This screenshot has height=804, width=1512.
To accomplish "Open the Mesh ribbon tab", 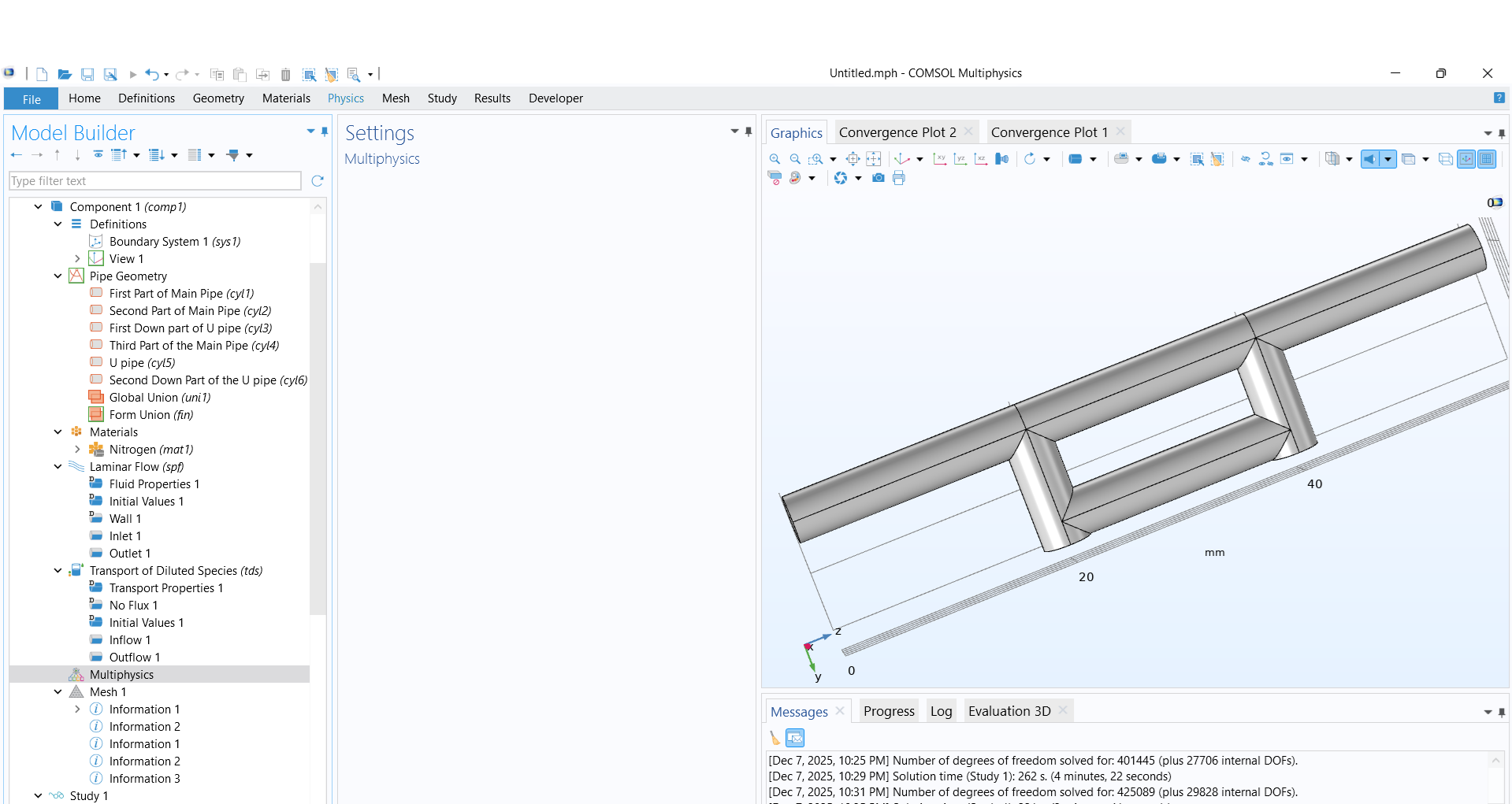I will point(396,98).
